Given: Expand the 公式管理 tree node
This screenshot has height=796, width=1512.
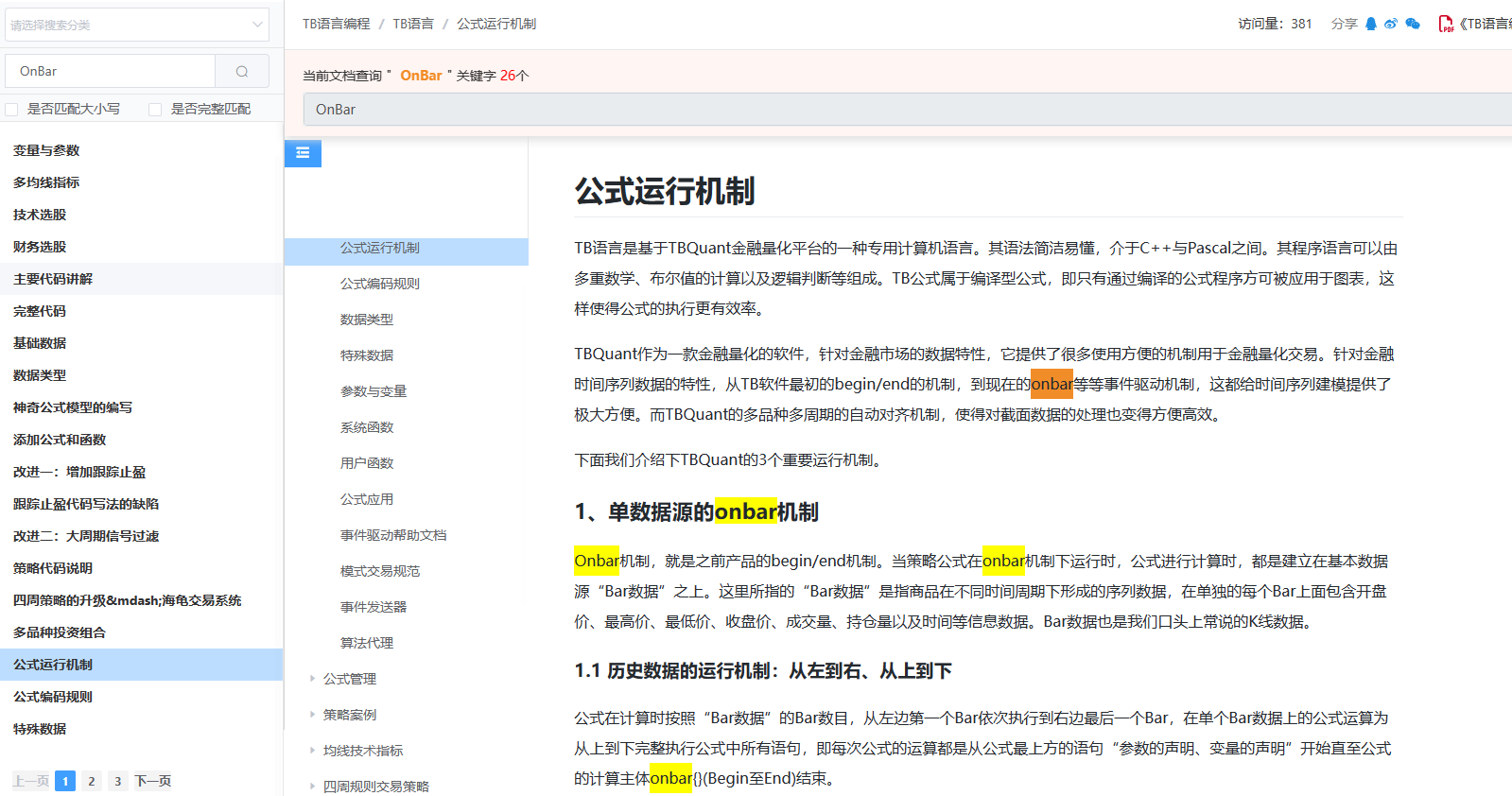Looking at the screenshot, I should click(x=312, y=679).
